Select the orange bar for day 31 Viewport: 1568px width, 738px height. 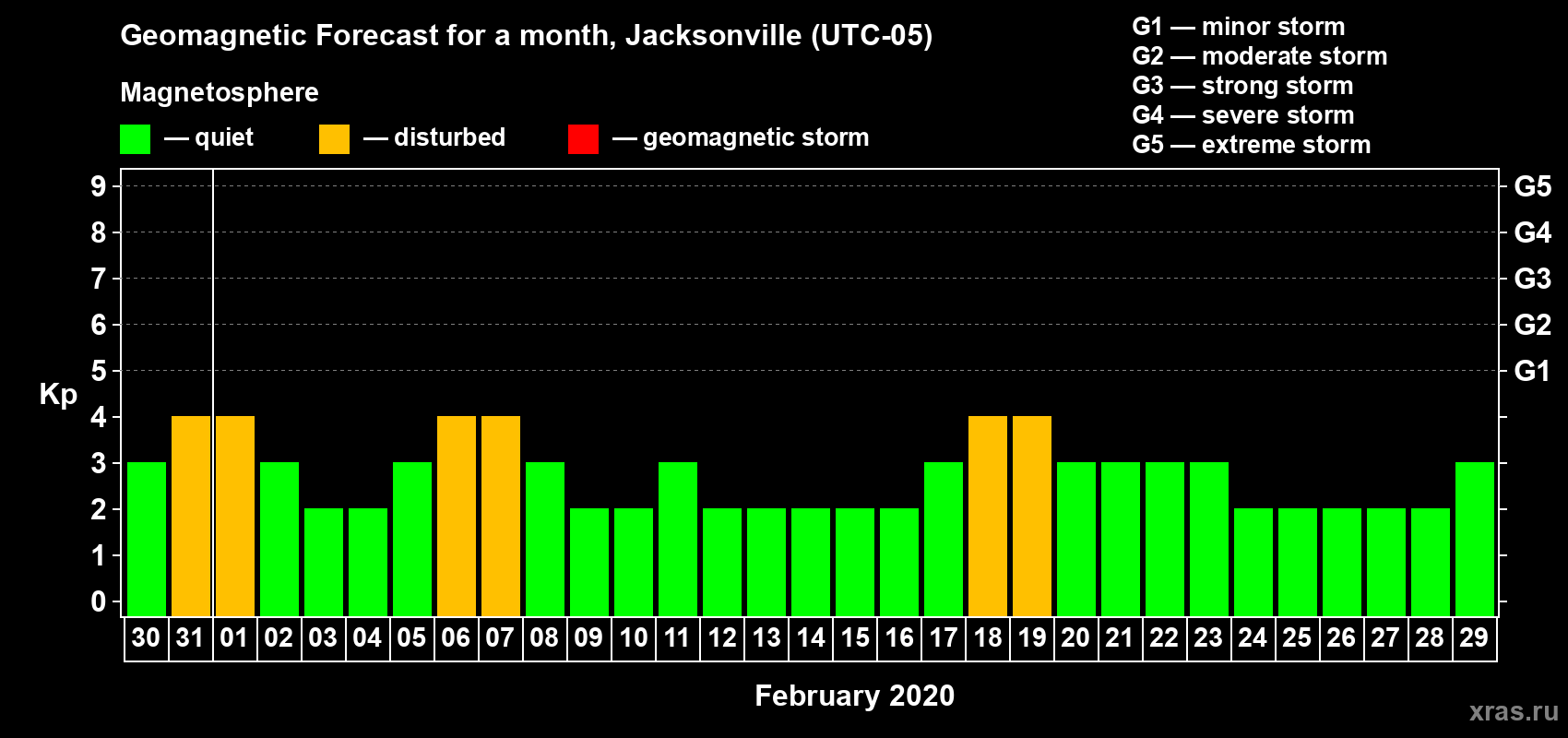tap(191, 517)
